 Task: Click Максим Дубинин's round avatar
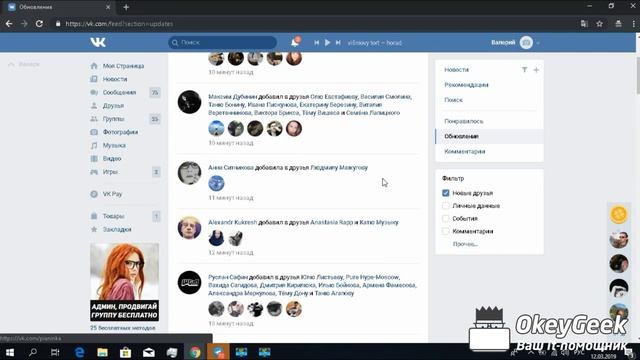click(189, 102)
